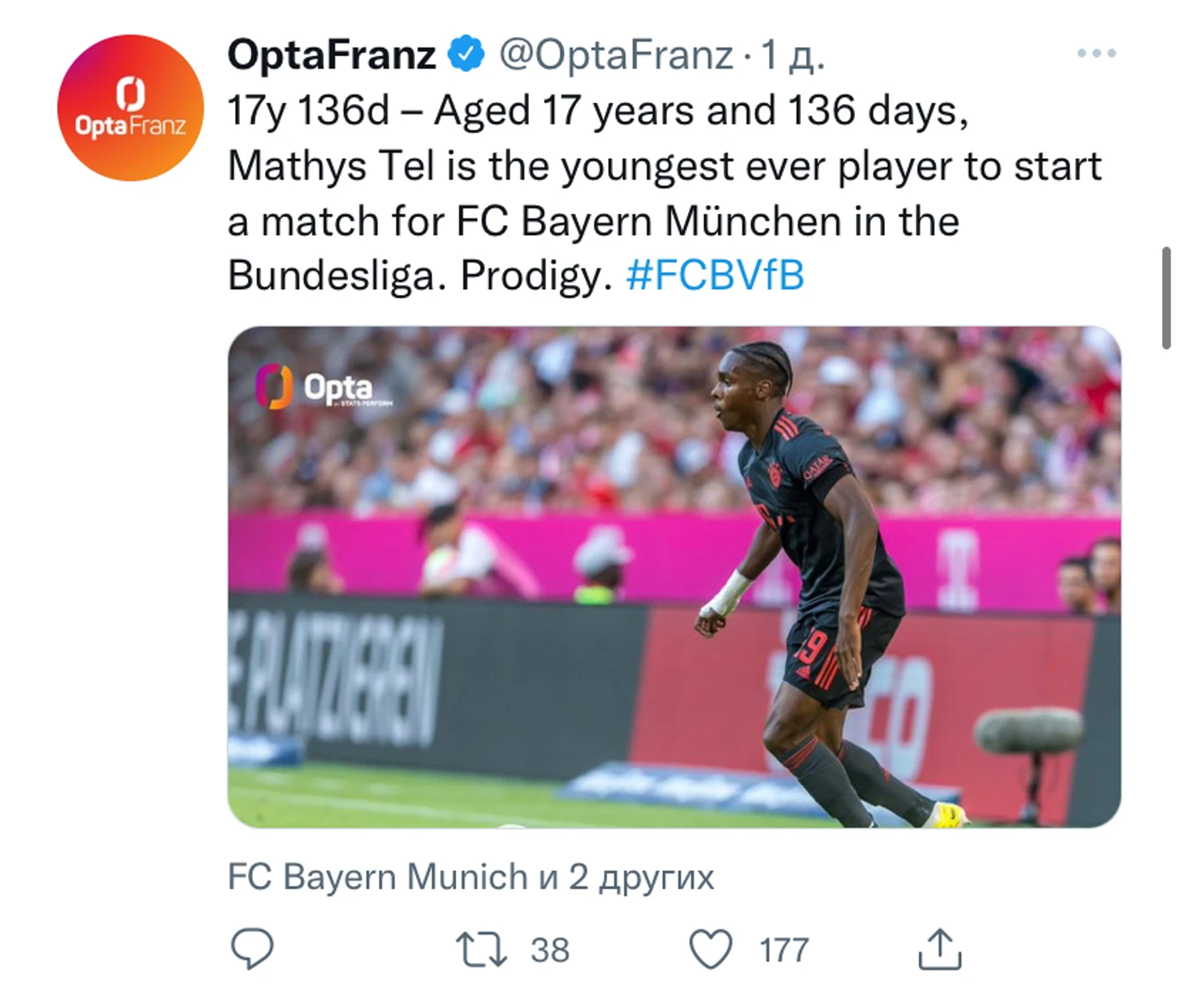Open the three-dot more options menu
The image size is (1179, 1008).
click(x=1096, y=54)
